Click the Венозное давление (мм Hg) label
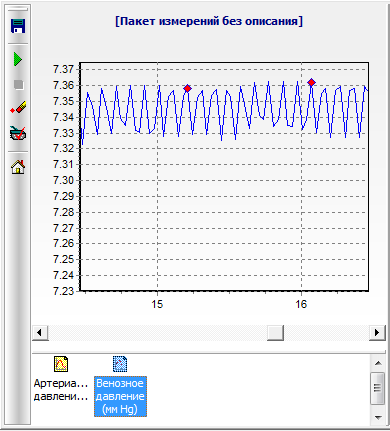This screenshot has width=390, height=431. 120,396
